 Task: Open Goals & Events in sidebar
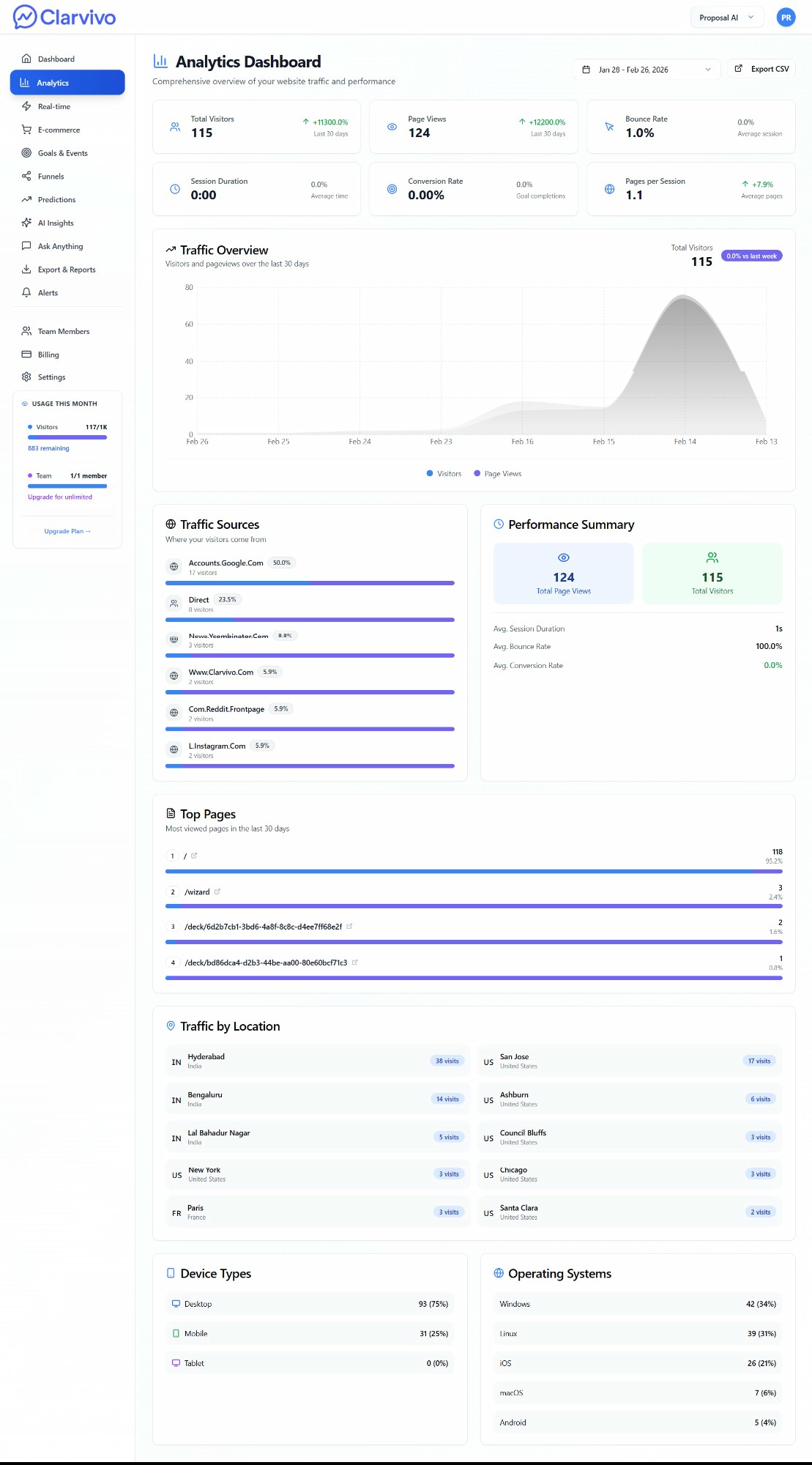pos(66,152)
